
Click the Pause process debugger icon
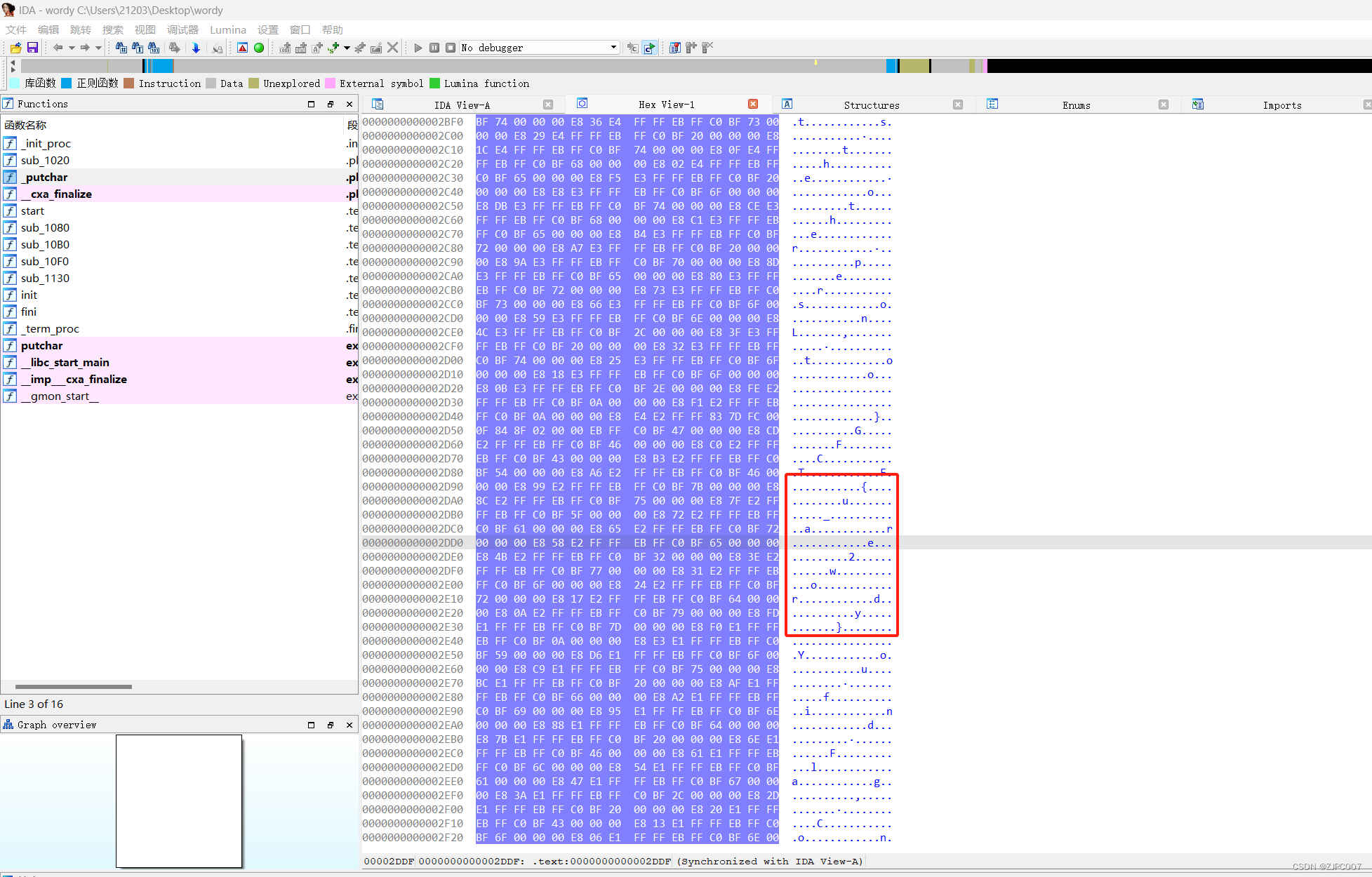coord(434,48)
